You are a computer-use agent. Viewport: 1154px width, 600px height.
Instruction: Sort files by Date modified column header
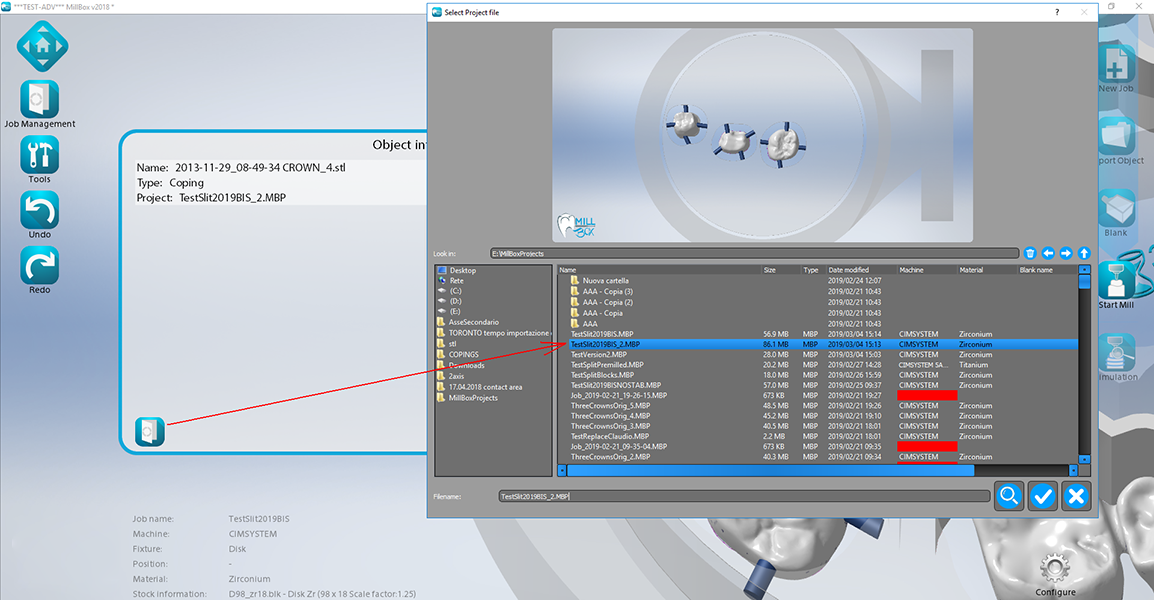pyautogui.click(x=860, y=270)
